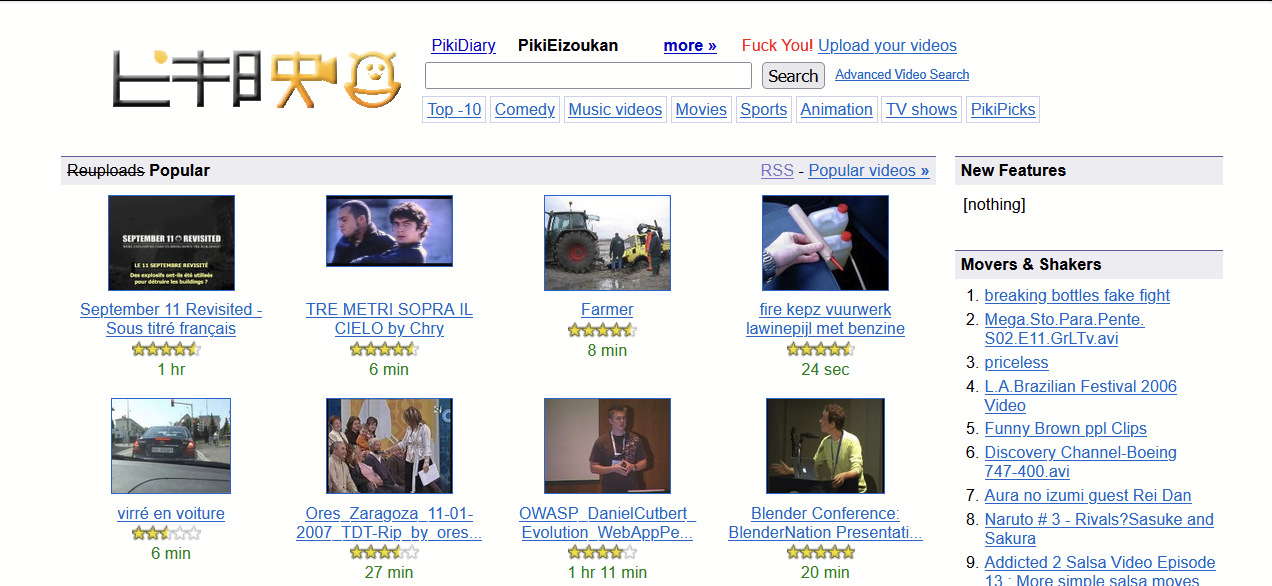
Task: Open the Advanced Video Search link
Action: pos(902,75)
